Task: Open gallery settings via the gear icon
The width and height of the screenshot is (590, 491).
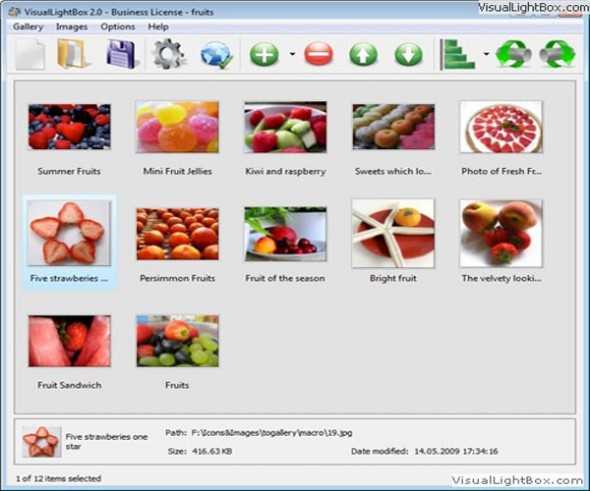Action: click(168, 55)
